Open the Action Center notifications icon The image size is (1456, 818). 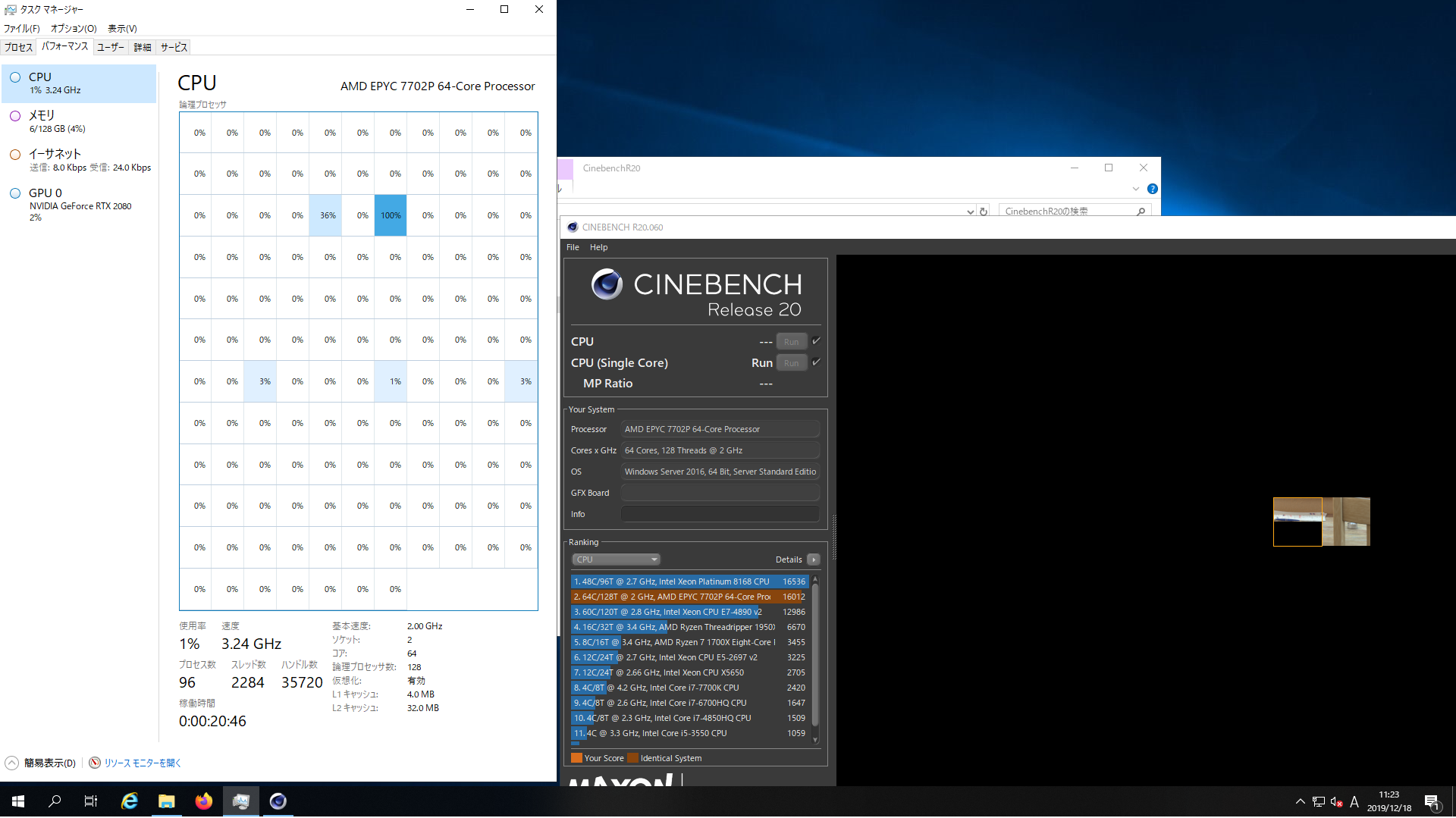click(x=1432, y=802)
